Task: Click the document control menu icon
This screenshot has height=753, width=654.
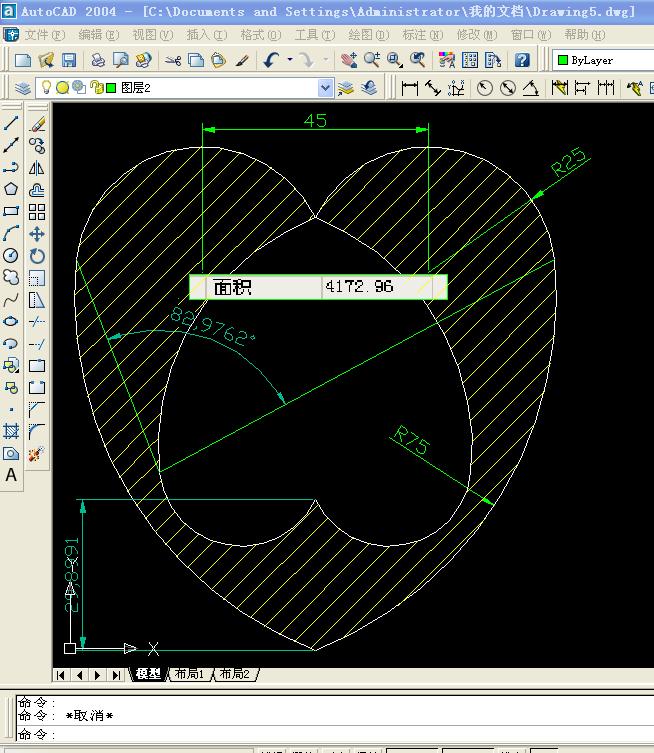Action: tap(11, 35)
